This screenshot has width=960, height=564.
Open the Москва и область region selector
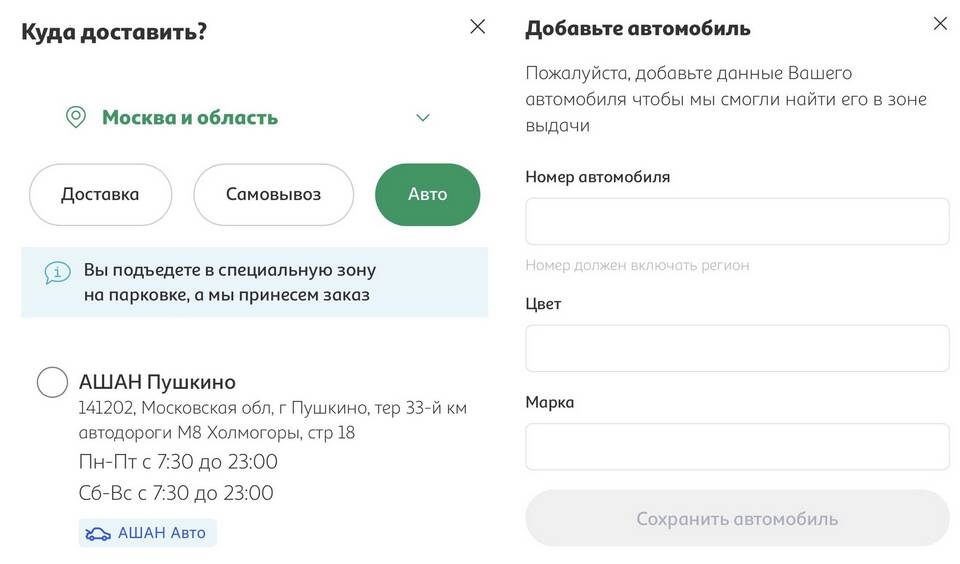tap(248, 117)
